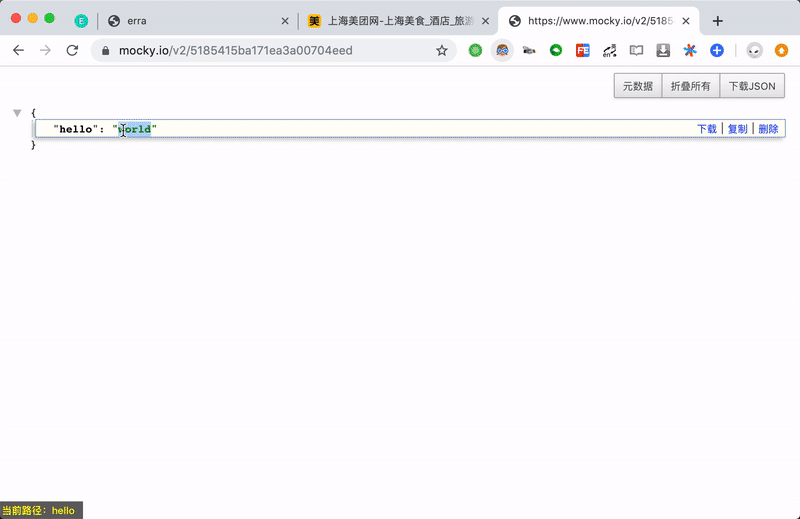Click the lock site info icon
This screenshot has width=800, height=519.
pyautogui.click(x=106, y=51)
